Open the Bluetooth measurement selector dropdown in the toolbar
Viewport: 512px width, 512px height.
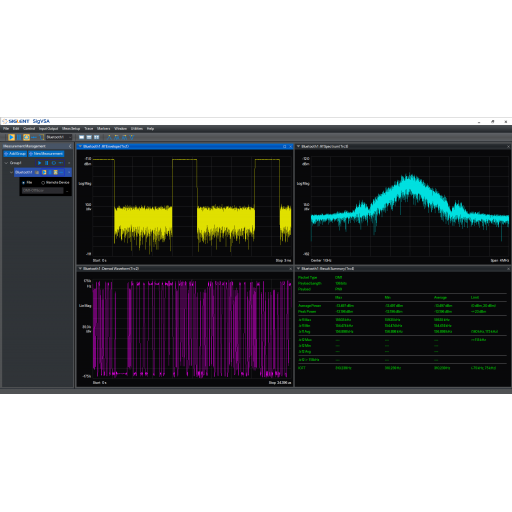tap(59, 137)
